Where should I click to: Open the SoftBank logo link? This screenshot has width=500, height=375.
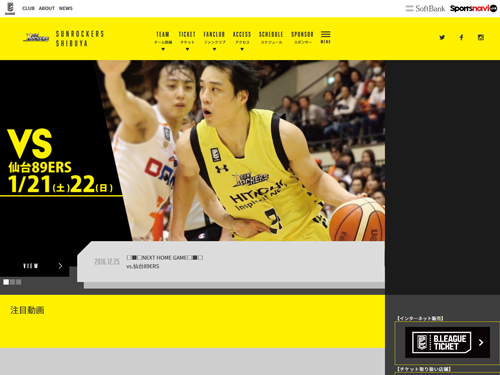click(x=425, y=8)
